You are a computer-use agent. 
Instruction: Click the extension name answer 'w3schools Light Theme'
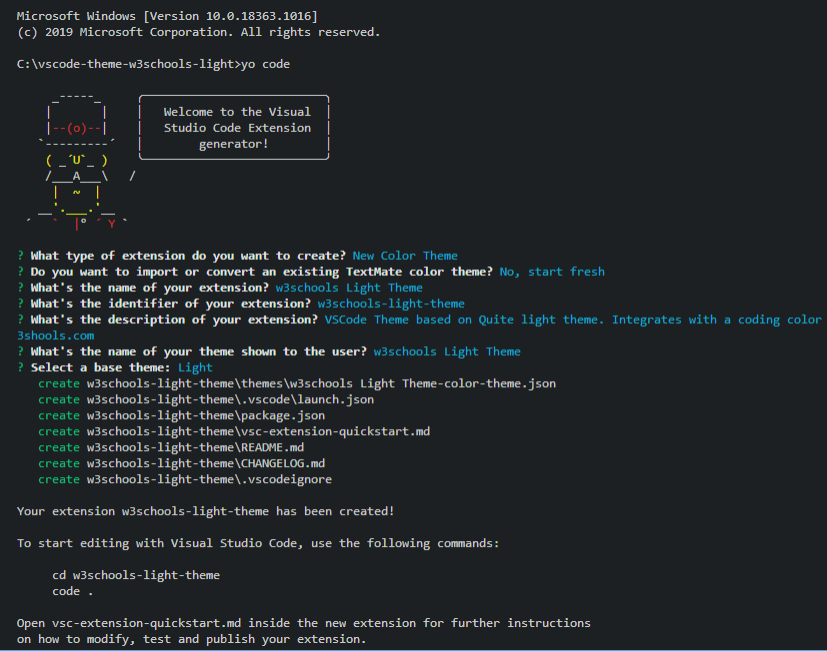[x=349, y=288]
